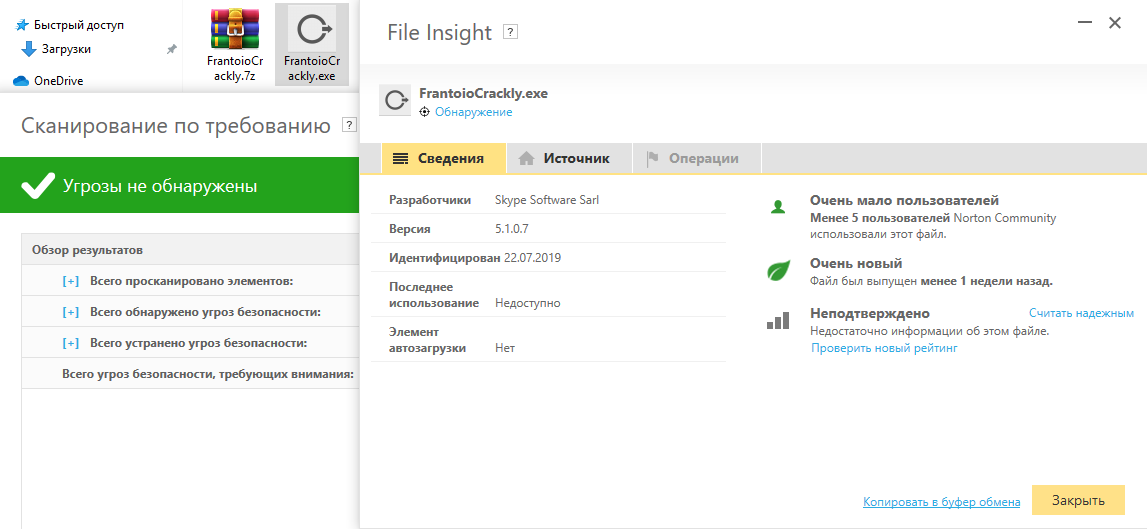Open help icon beside Сканирование по требованию
The image size is (1147, 529).
pos(350,125)
